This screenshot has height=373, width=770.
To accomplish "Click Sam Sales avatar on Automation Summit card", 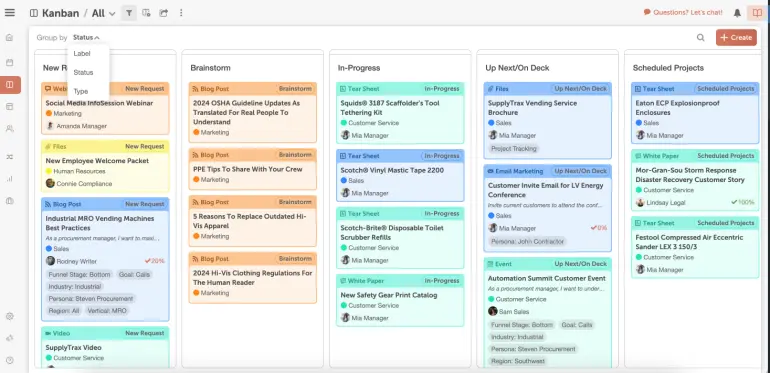I will [493, 311].
